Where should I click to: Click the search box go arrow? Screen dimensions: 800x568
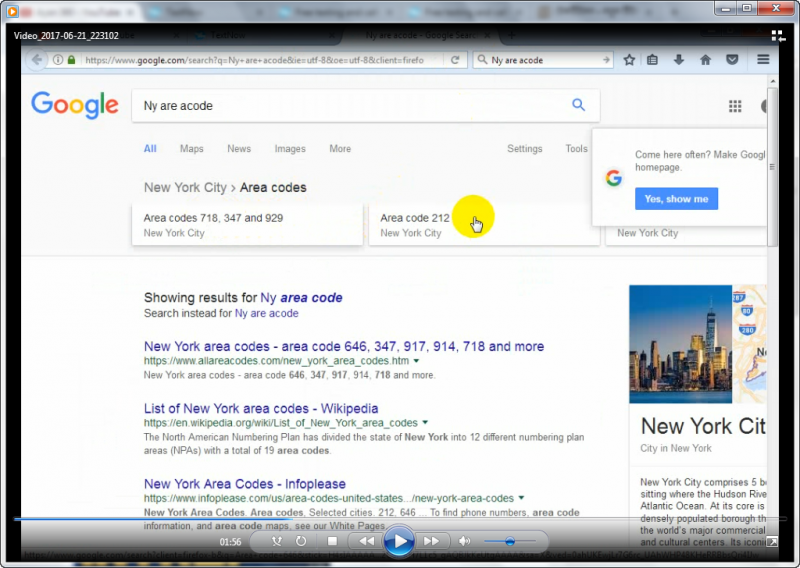pos(606,60)
